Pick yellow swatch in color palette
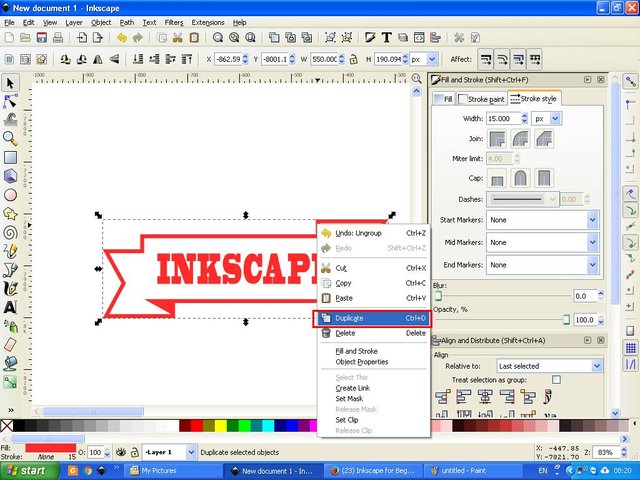Viewport: 640px width, 480px height. (221, 426)
